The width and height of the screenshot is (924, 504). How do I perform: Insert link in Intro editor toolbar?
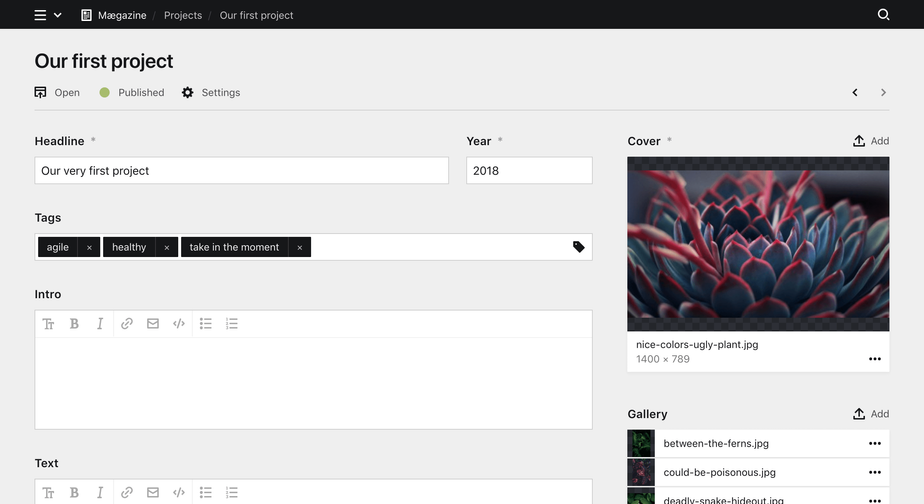(x=127, y=324)
